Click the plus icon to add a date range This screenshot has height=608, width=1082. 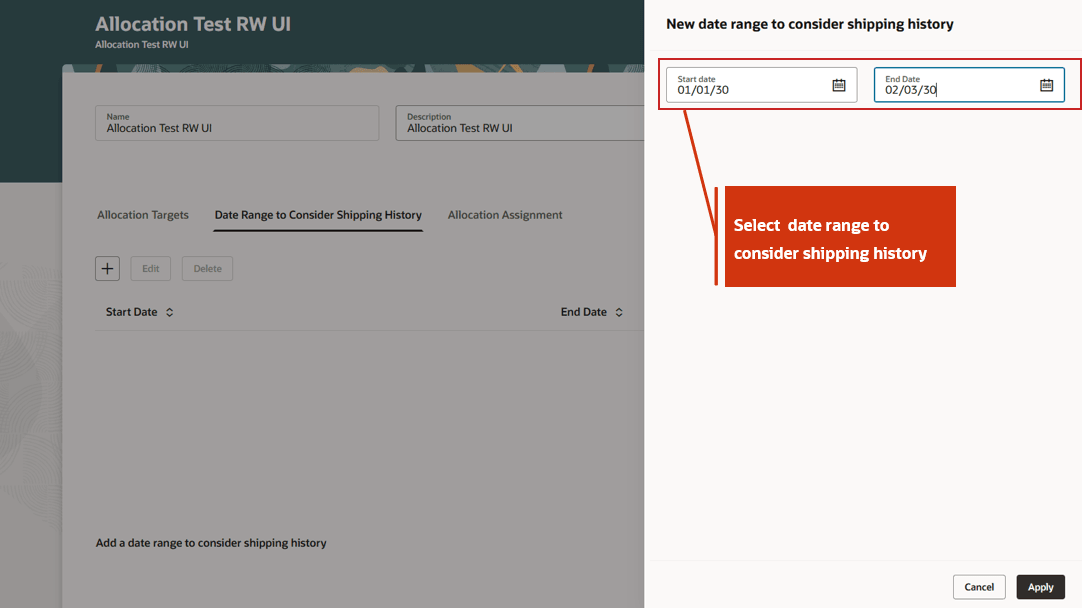[107, 268]
